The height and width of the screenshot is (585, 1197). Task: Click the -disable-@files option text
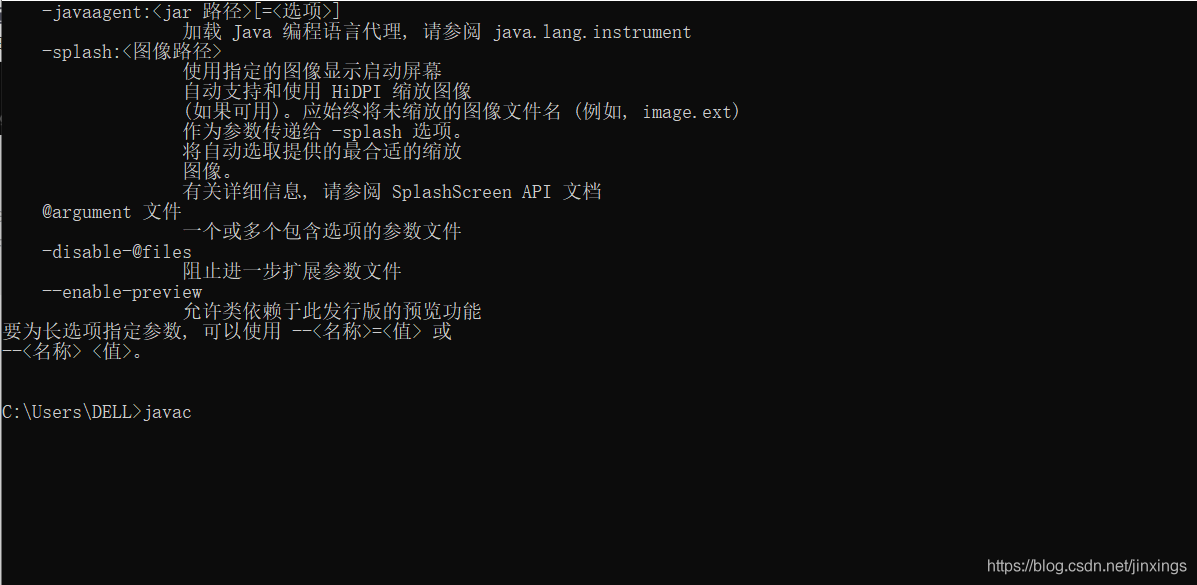pyautogui.click(x=116, y=252)
